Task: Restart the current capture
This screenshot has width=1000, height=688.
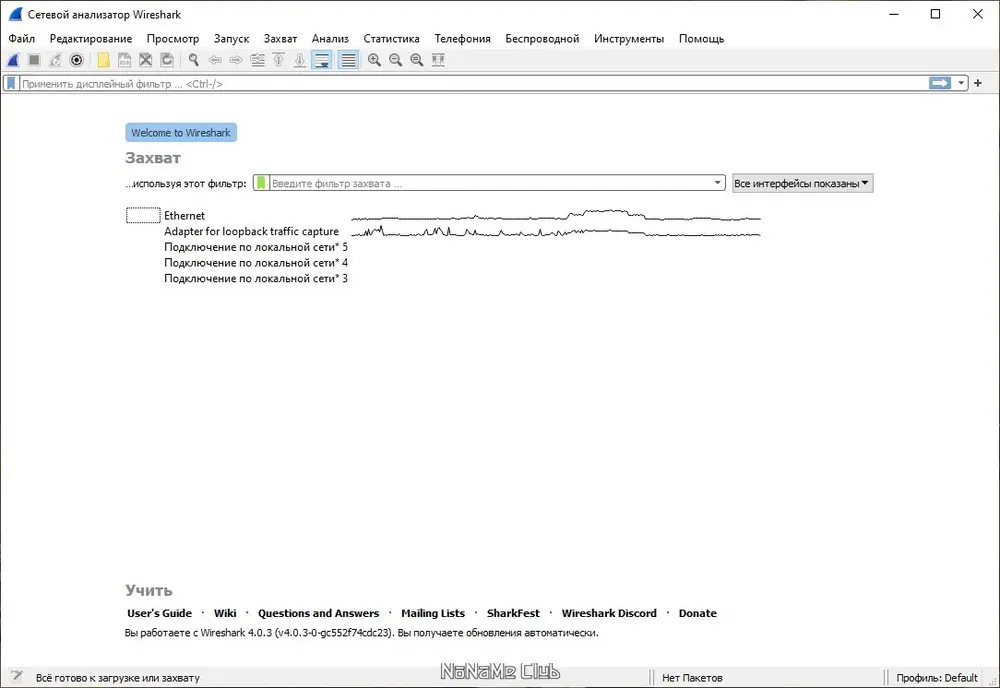Action: click(x=55, y=60)
